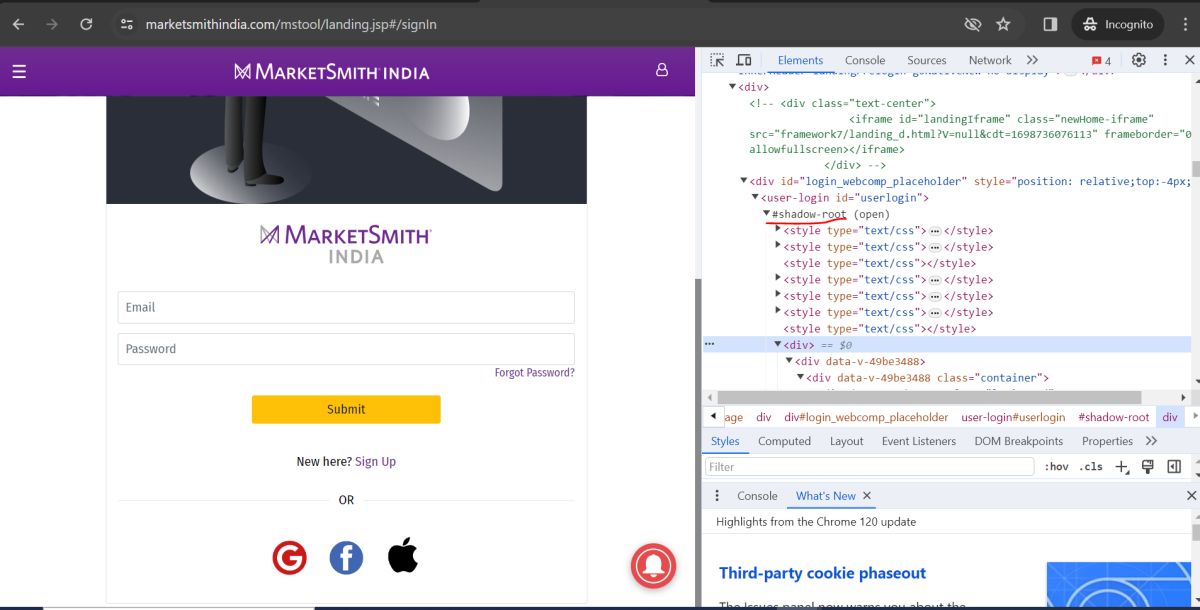View site information icon in address bar

(x=126, y=24)
